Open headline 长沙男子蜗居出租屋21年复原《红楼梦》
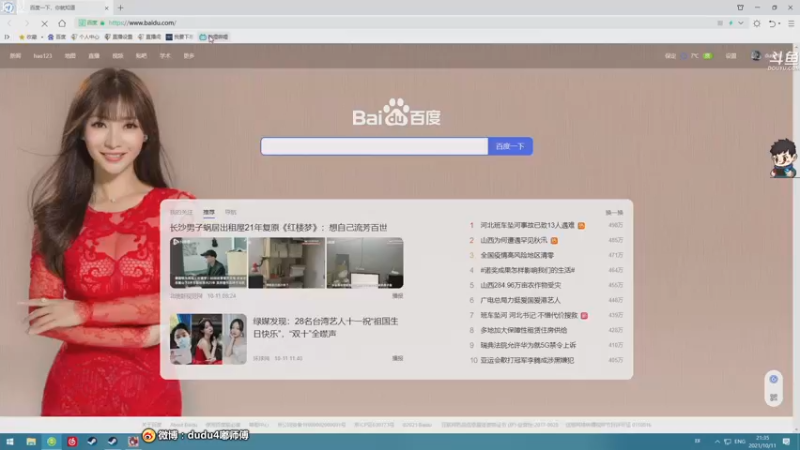Viewport: 800px width, 450px height. 279,228
